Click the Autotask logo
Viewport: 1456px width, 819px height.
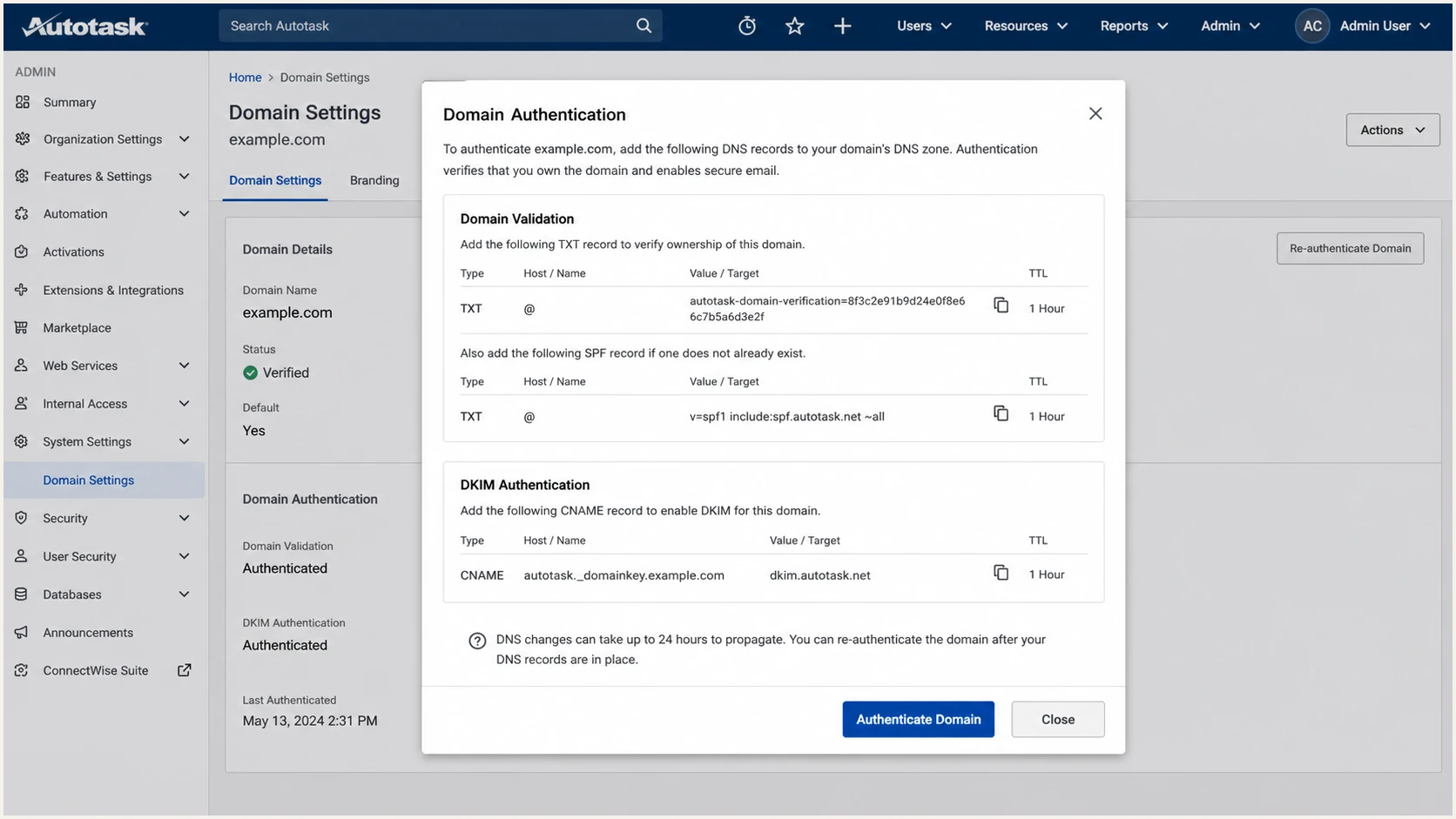[x=84, y=26]
